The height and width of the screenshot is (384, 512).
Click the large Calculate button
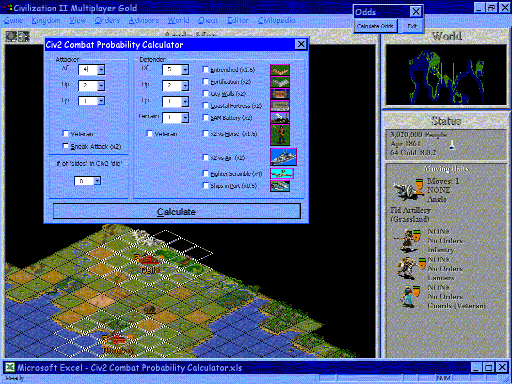[x=177, y=211]
